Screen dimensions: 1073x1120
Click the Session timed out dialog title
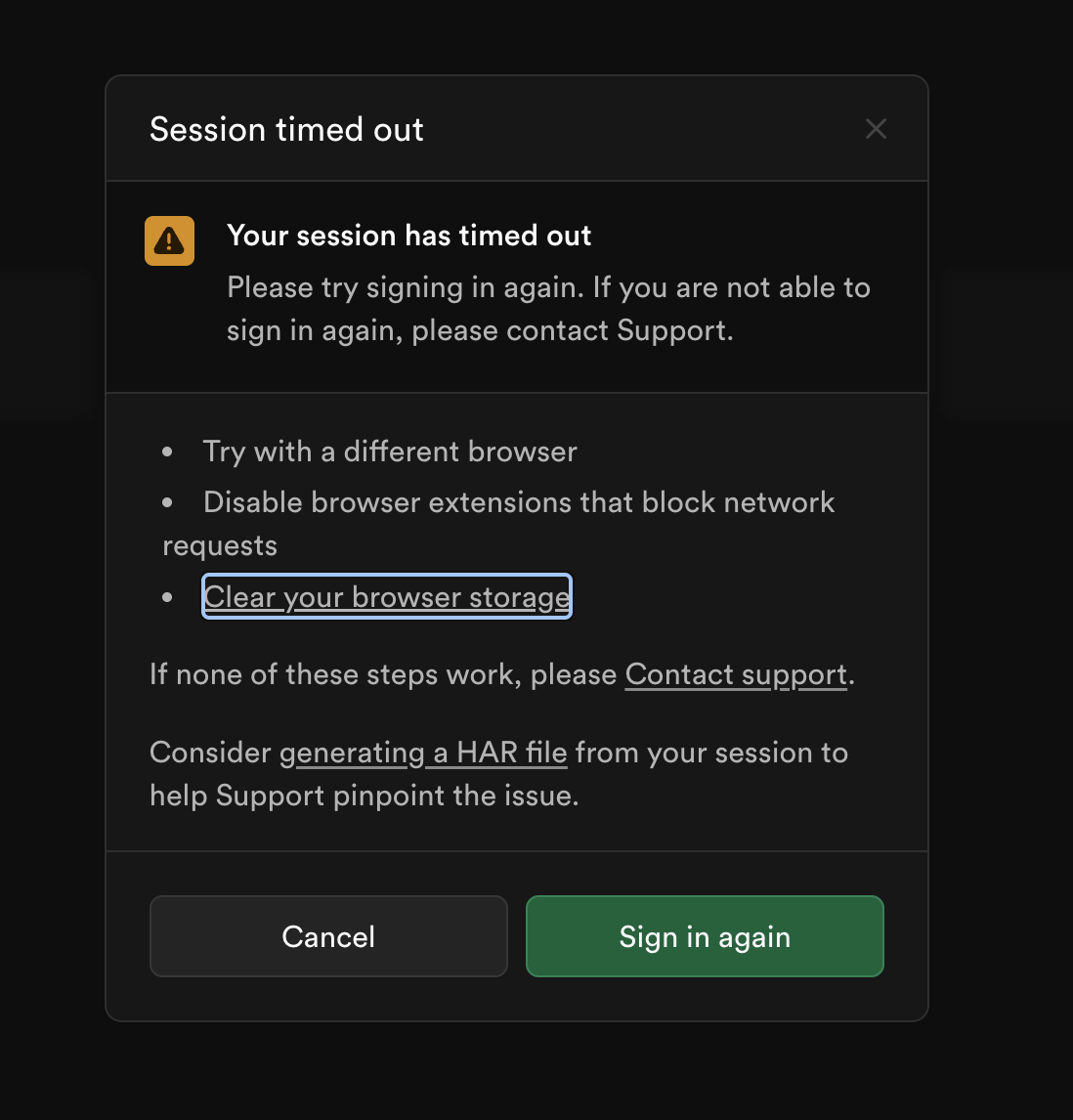tap(286, 129)
